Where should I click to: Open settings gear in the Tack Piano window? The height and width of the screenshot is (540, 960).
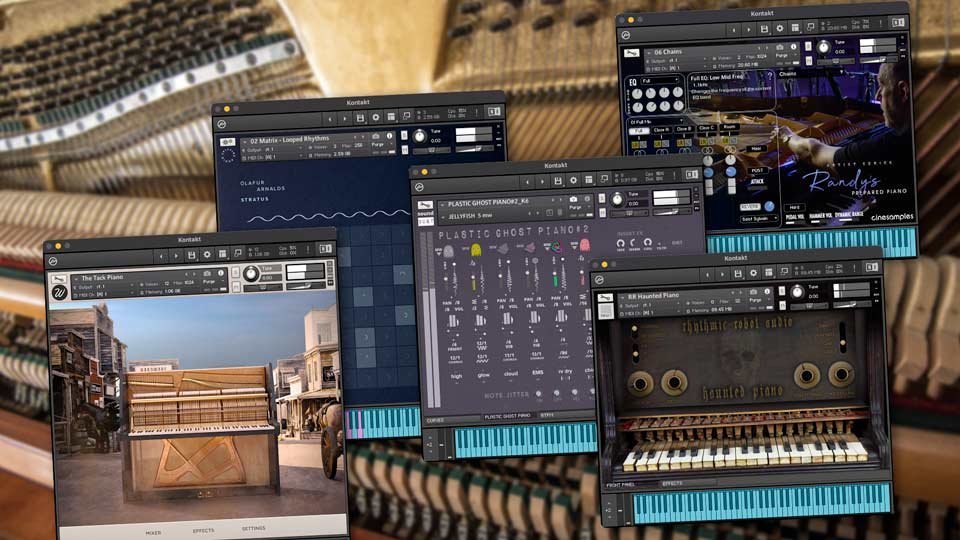207,255
